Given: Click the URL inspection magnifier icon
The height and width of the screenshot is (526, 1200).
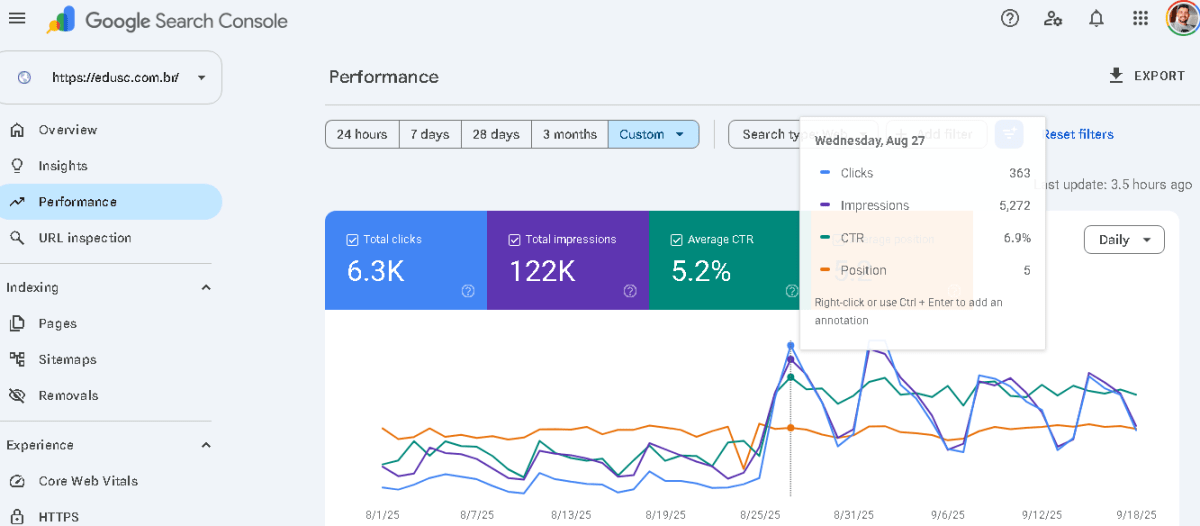Looking at the screenshot, I should 17,238.
